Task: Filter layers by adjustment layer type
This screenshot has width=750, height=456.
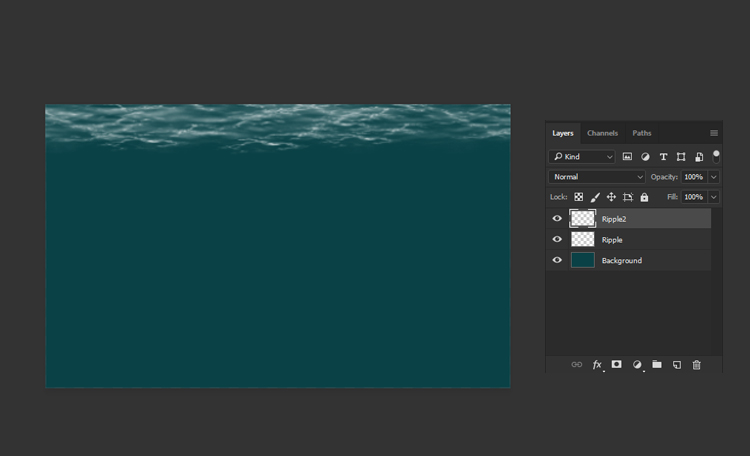Action: [x=645, y=157]
